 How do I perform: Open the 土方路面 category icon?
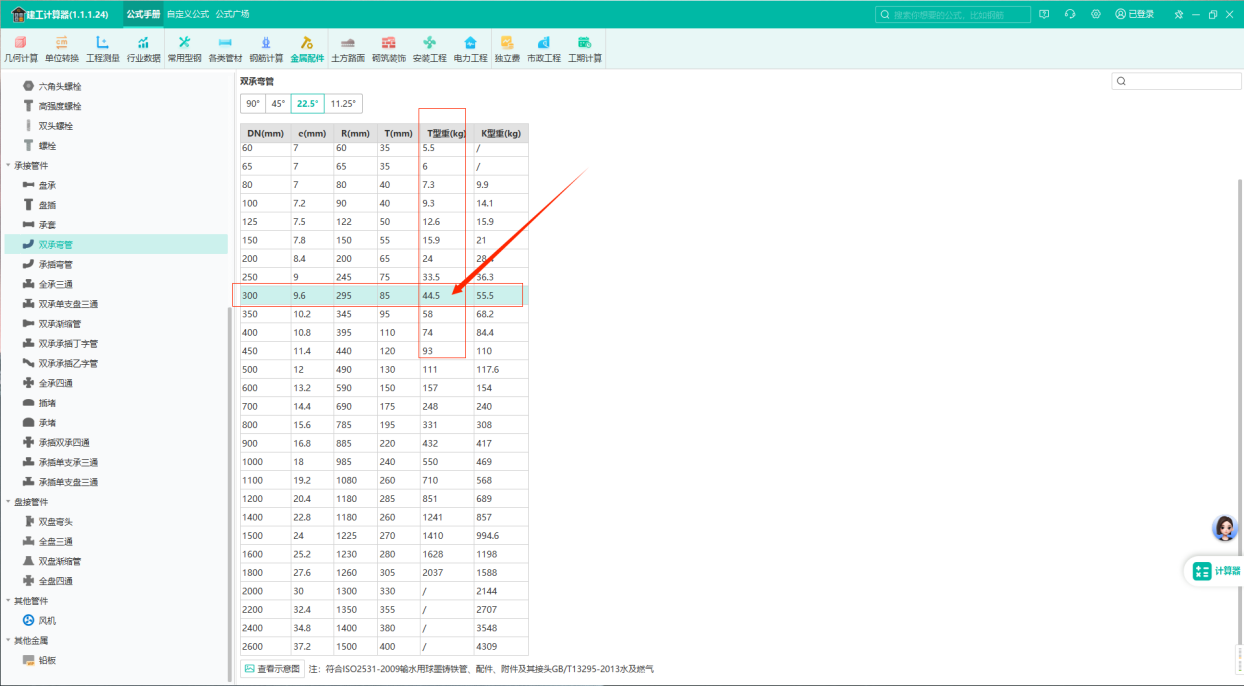[x=348, y=49]
